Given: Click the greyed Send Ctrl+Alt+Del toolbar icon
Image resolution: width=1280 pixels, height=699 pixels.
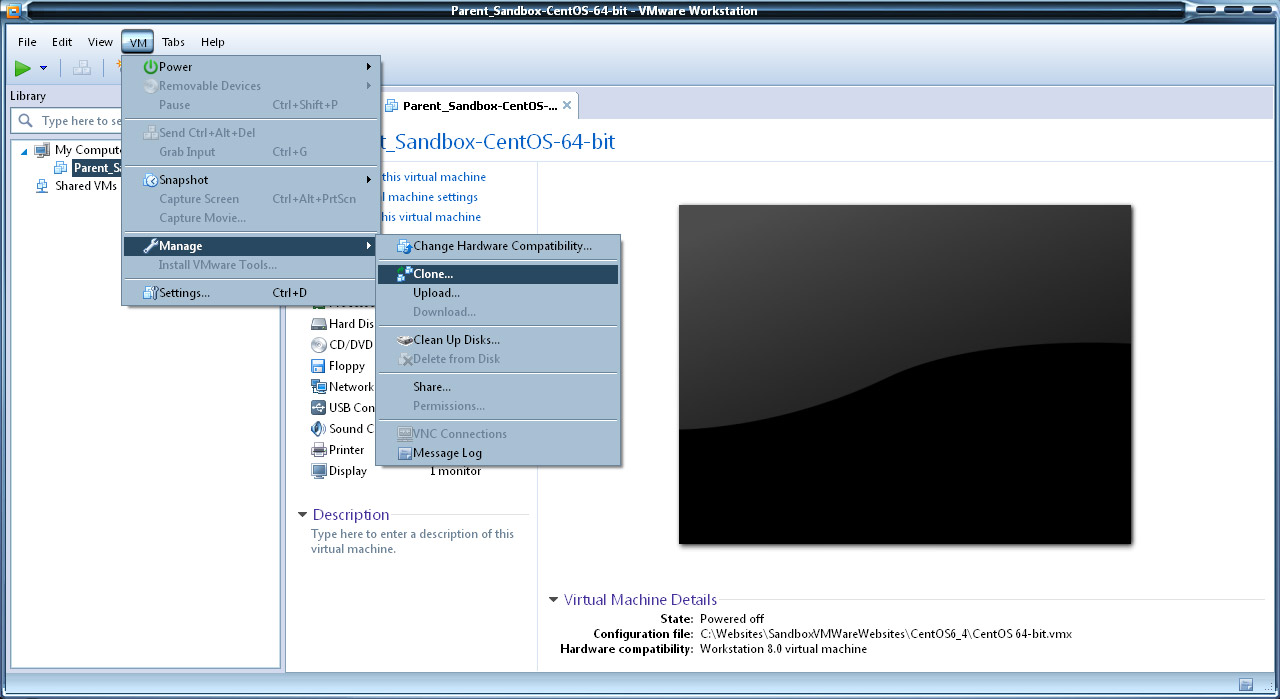Looking at the screenshot, I should pos(82,68).
